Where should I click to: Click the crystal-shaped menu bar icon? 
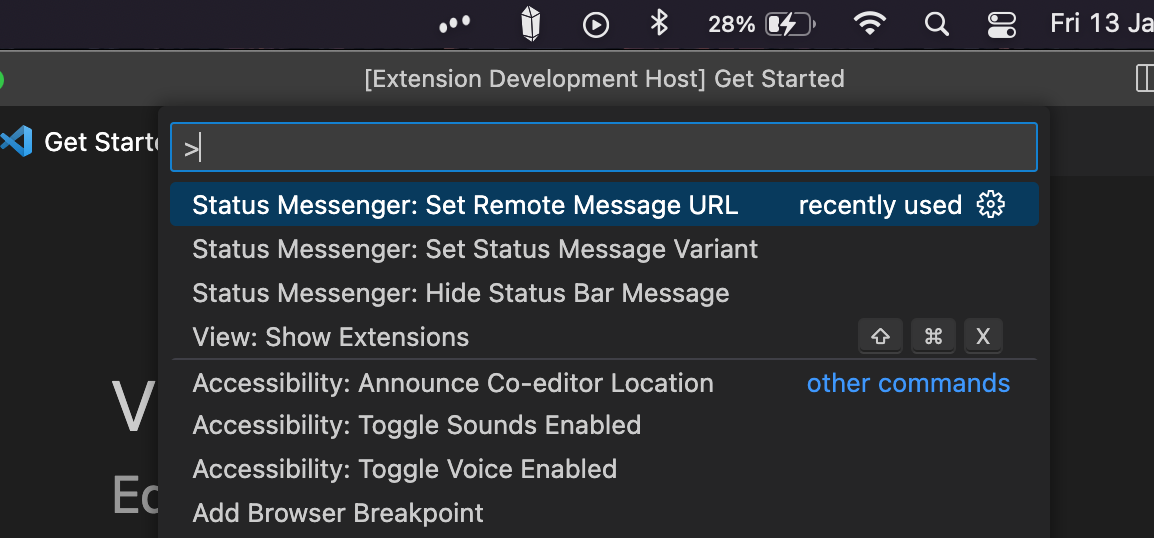(x=530, y=24)
